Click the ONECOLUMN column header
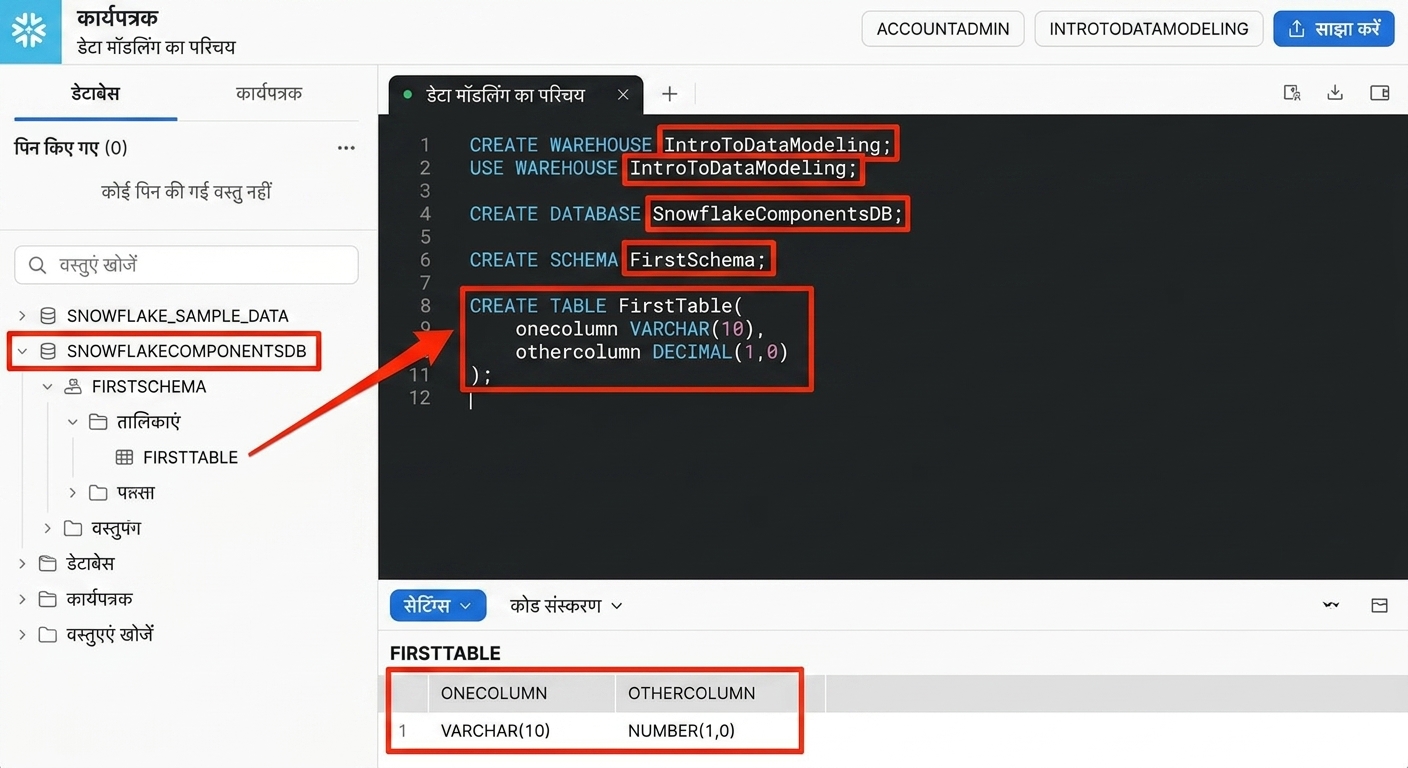This screenshot has width=1408, height=768. click(494, 693)
